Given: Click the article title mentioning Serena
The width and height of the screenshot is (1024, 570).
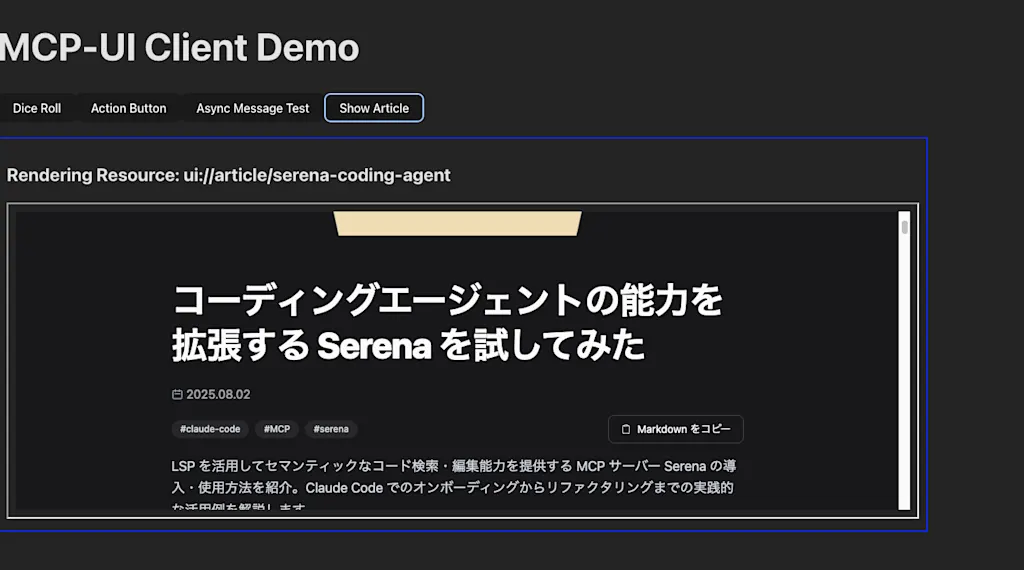Looking at the screenshot, I should click(447, 322).
